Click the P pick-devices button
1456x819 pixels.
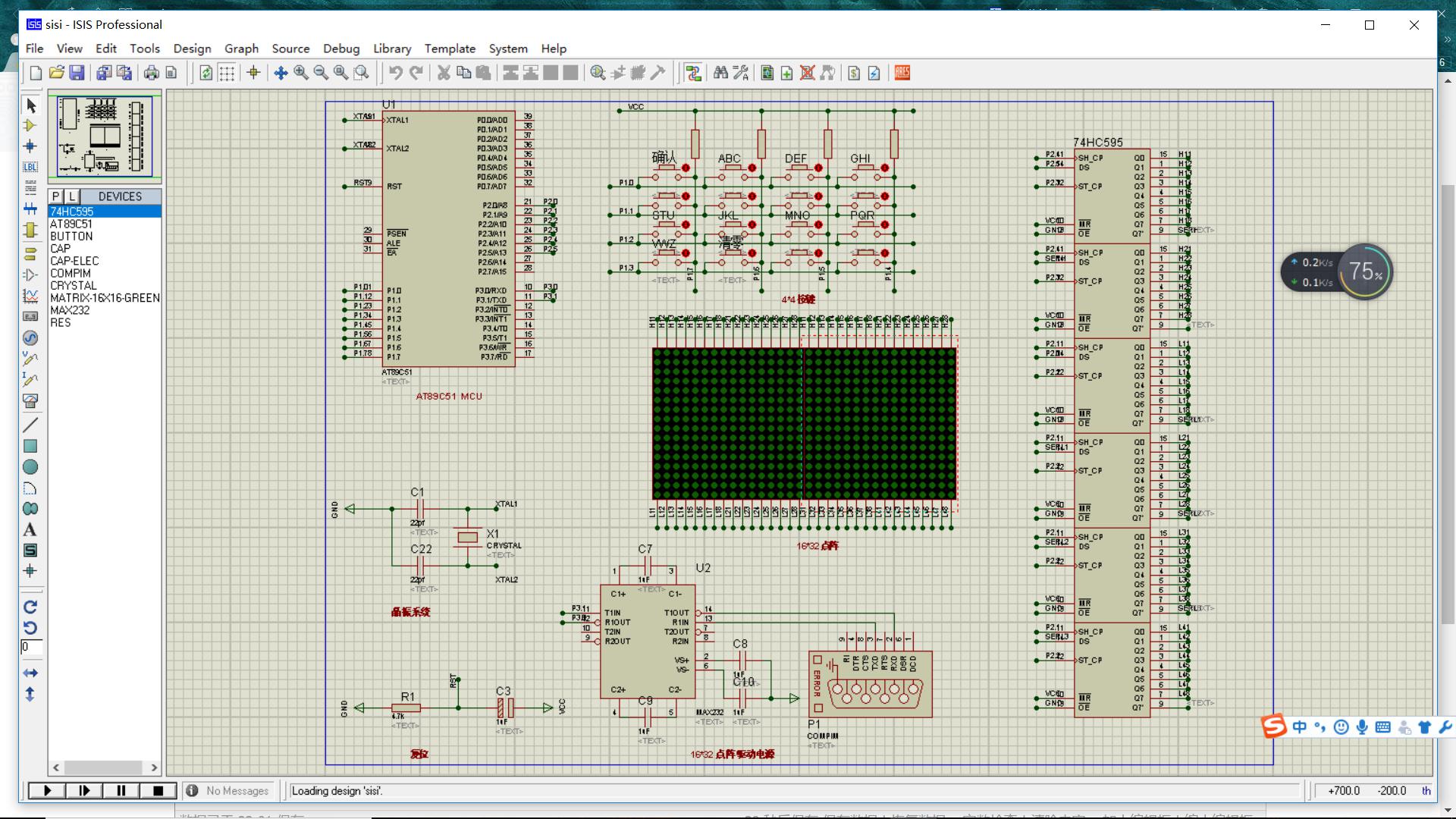56,196
